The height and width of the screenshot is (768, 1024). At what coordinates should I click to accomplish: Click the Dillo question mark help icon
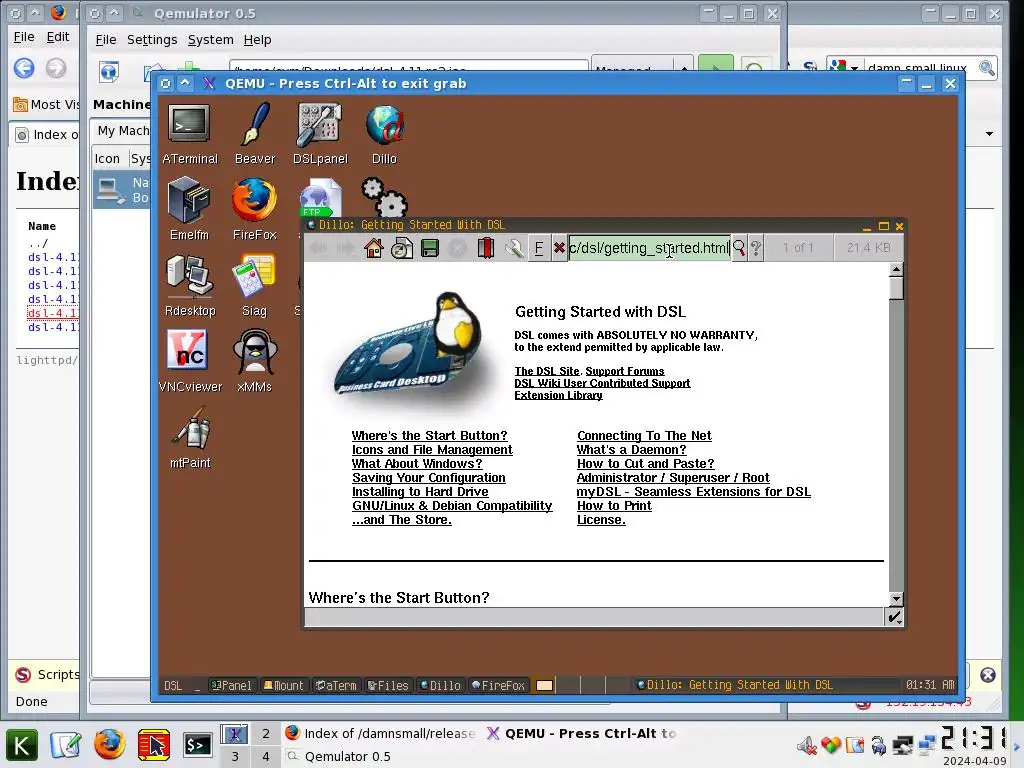[x=756, y=248]
